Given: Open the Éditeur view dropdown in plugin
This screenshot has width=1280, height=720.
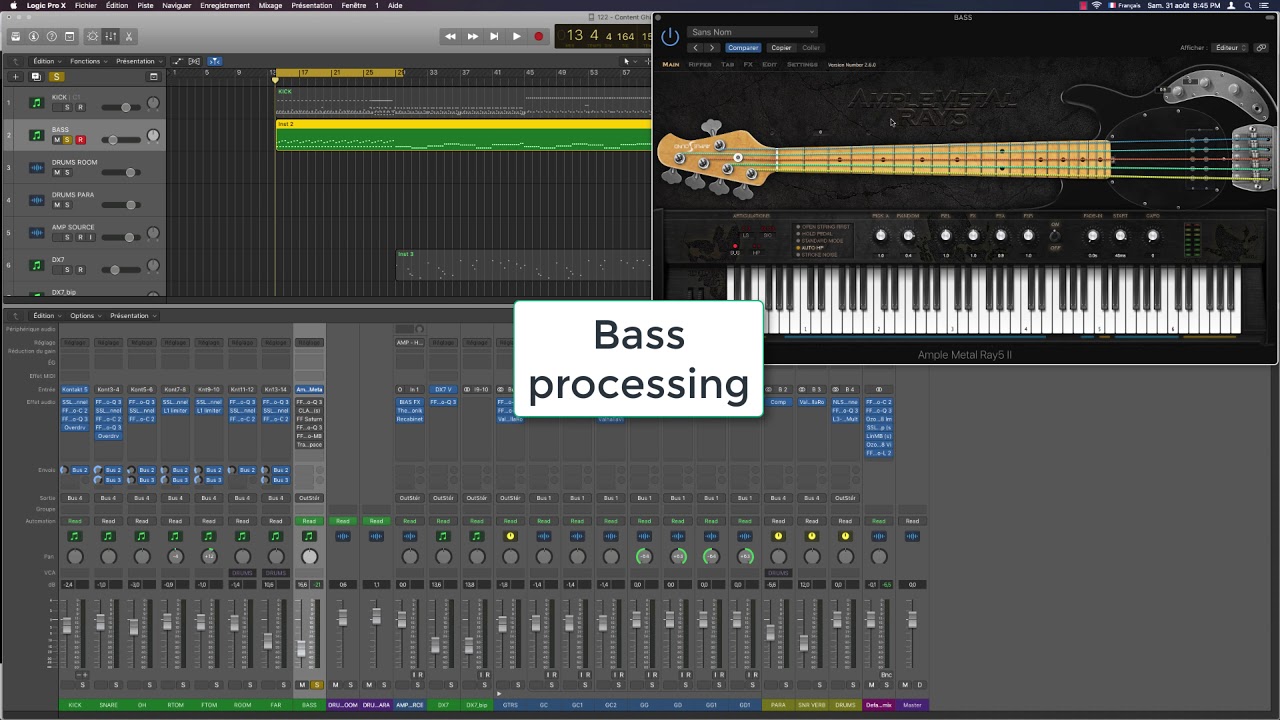Looking at the screenshot, I should [x=1229, y=47].
